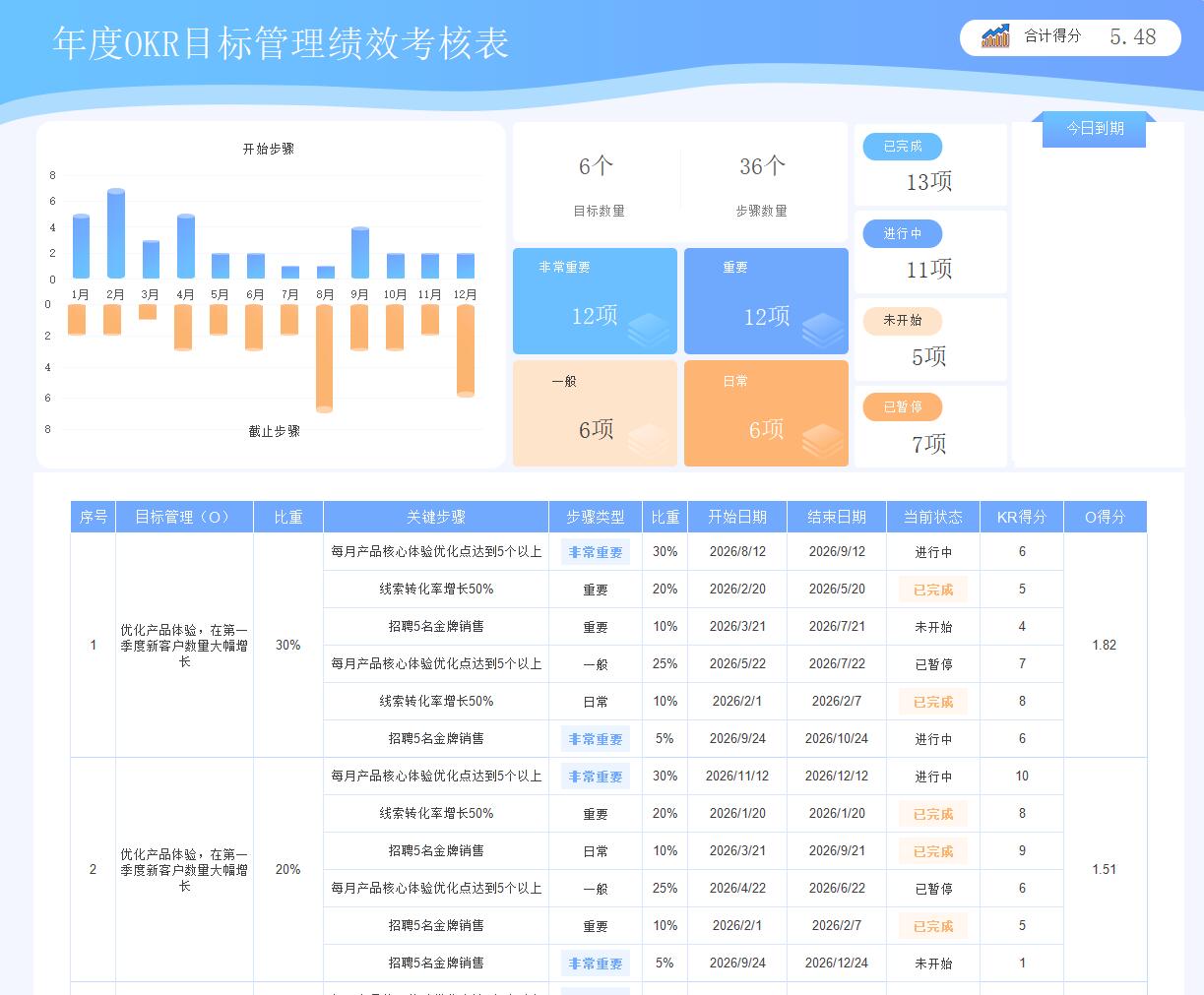Select the O得分 cell showing 1.82
The width and height of the screenshot is (1204, 995).
(x=1104, y=646)
